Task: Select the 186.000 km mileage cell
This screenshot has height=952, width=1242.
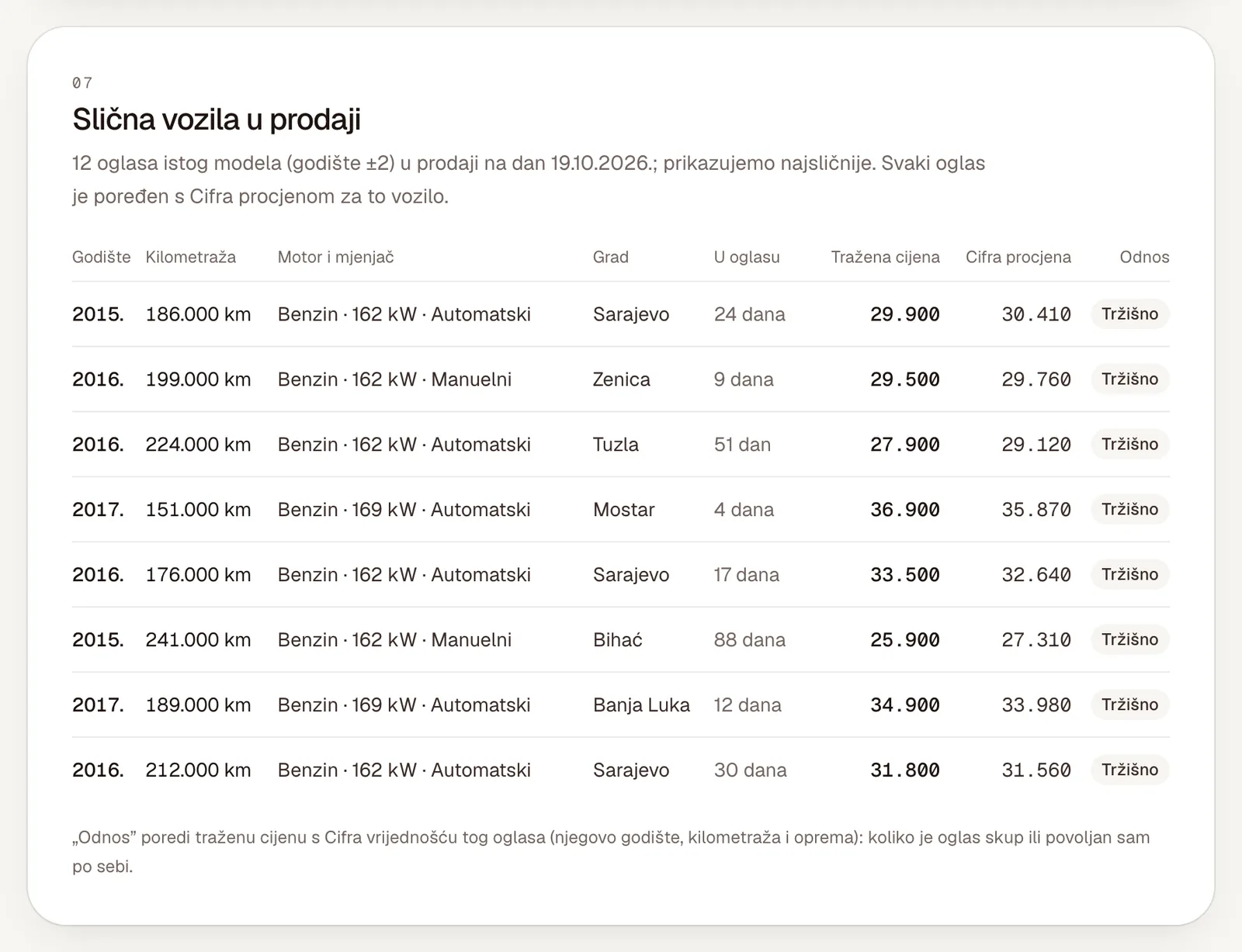Action: coord(198,314)
